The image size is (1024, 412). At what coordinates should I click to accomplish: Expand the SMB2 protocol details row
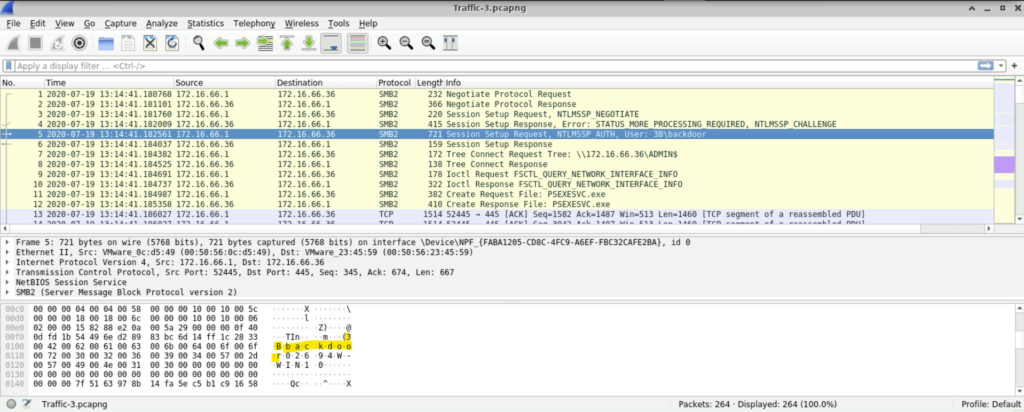click(x=8, y=290)
